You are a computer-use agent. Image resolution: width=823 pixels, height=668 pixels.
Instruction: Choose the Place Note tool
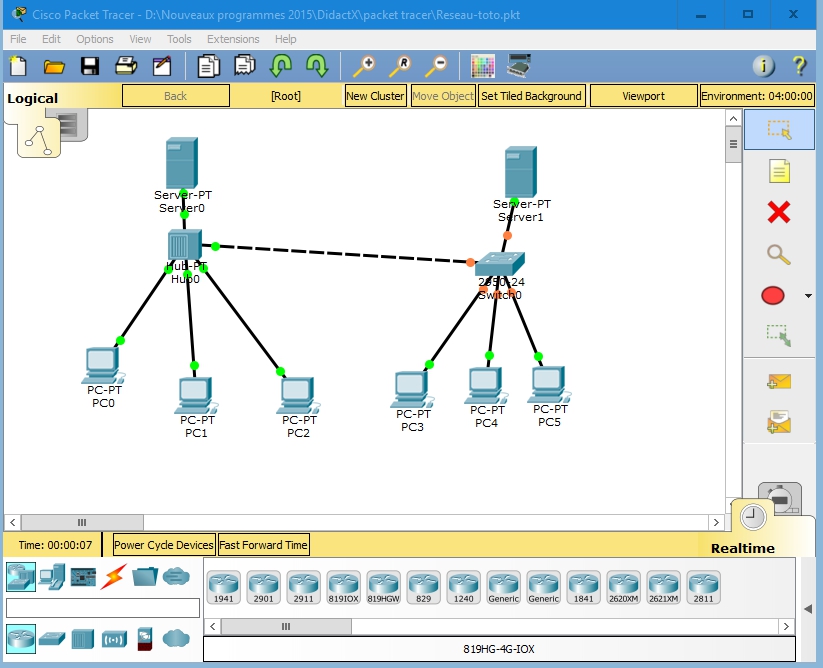pyautogui.click(x=779, y=171)
